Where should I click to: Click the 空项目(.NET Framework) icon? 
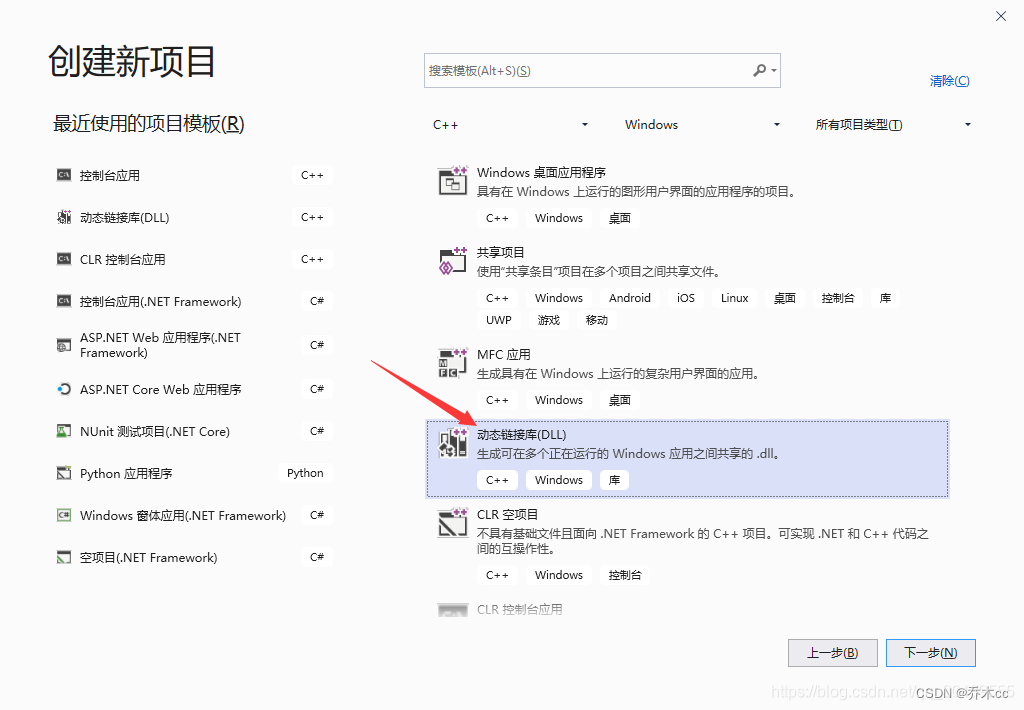[x=63, y=557]
